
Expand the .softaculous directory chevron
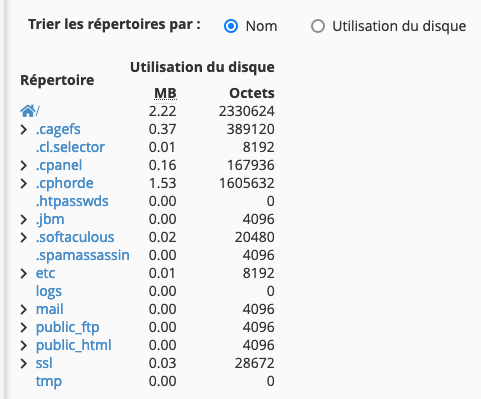point(24,237)
